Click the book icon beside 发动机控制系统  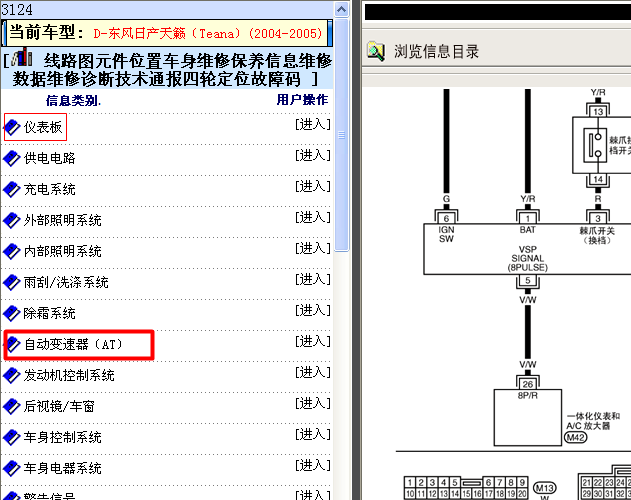(x=12, y=375)
